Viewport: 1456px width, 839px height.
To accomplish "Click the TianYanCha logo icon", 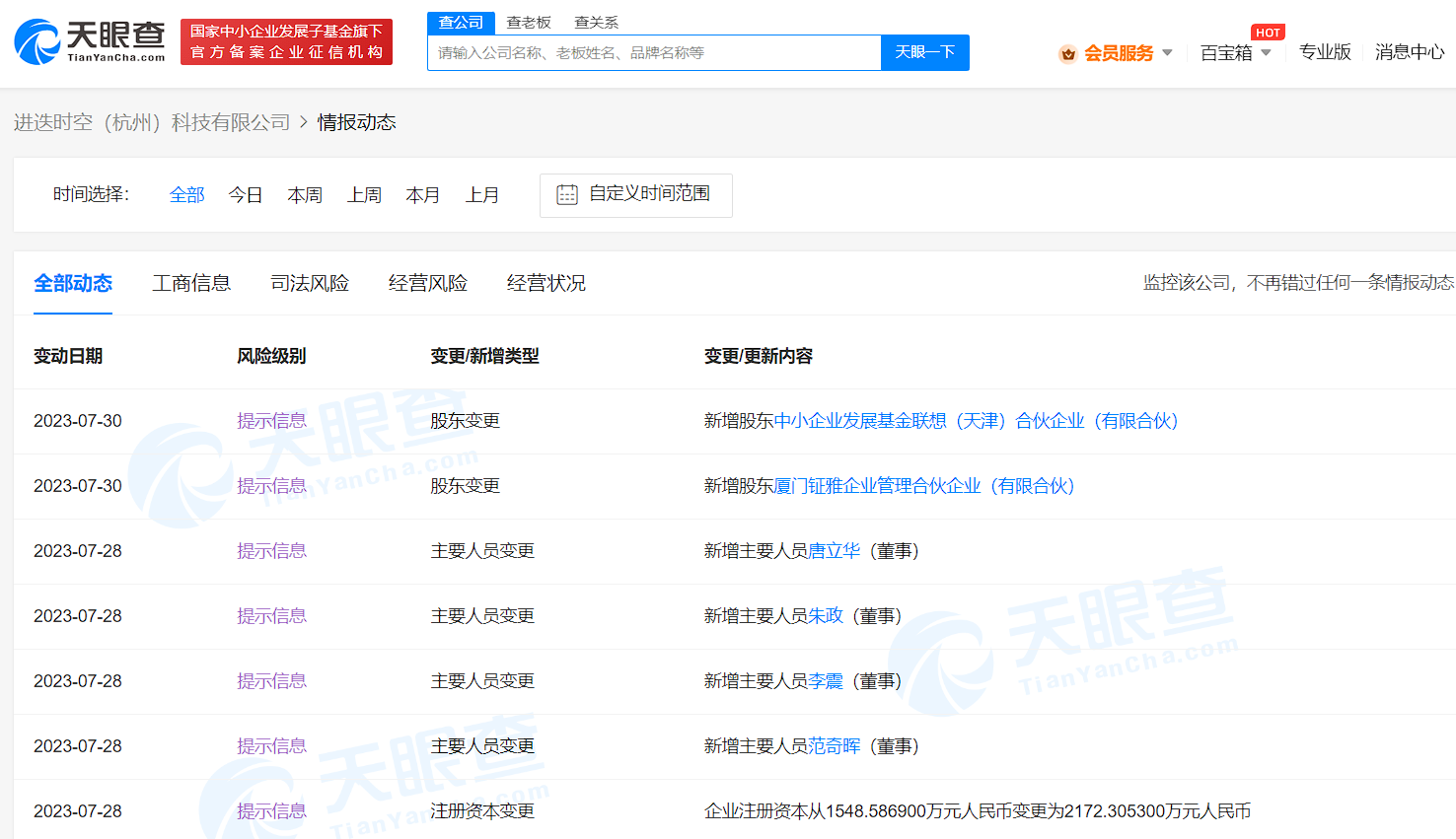I will (x=37, y=42).
